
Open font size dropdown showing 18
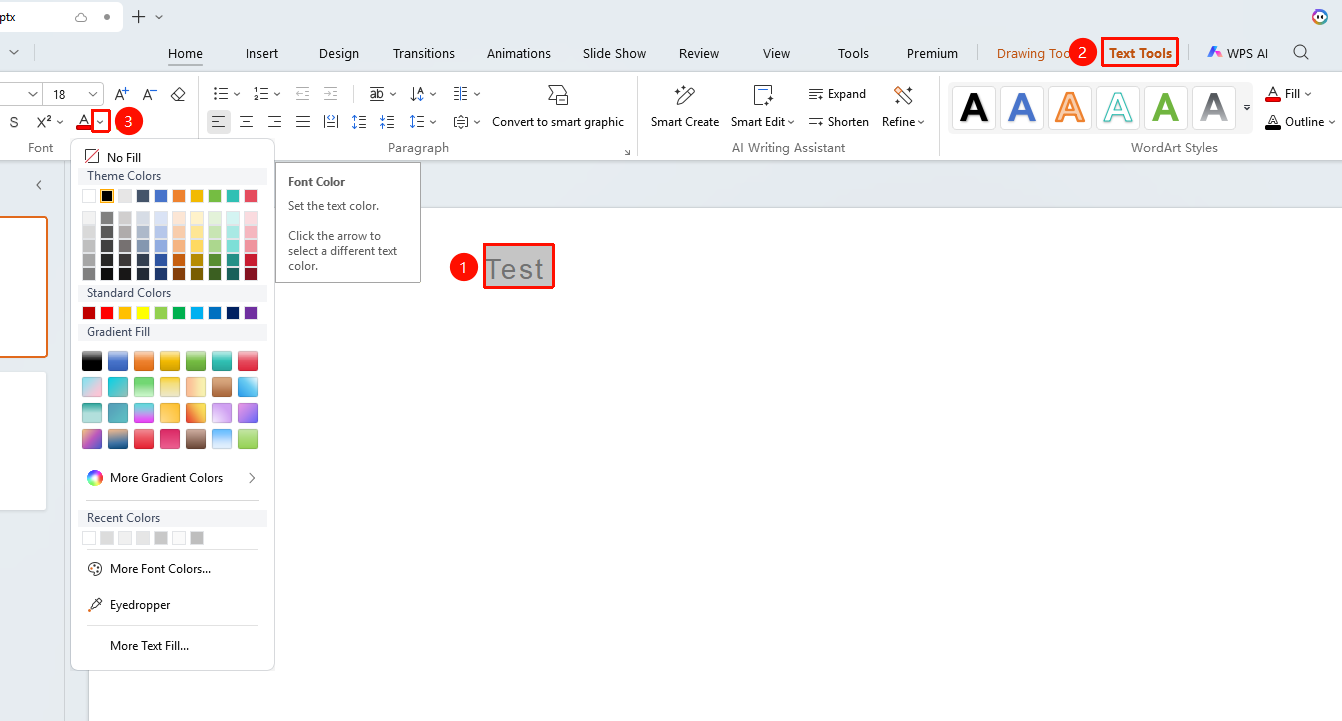click(x=94, y=94)
